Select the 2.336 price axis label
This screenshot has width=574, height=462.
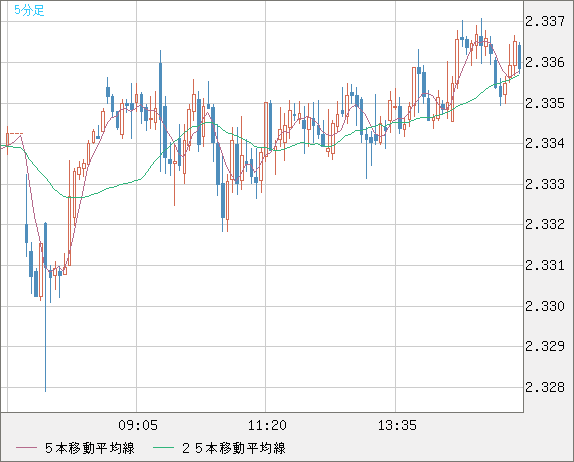click(x=545, y=62)
